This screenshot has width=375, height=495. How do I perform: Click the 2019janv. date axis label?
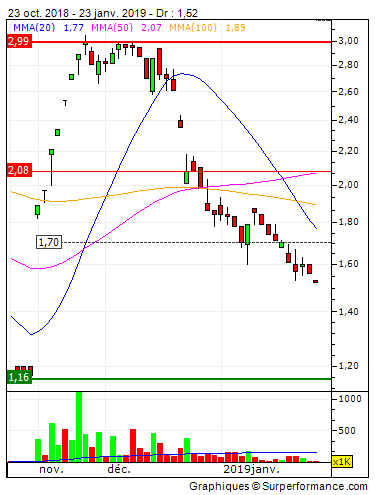[x=251, y=469]
